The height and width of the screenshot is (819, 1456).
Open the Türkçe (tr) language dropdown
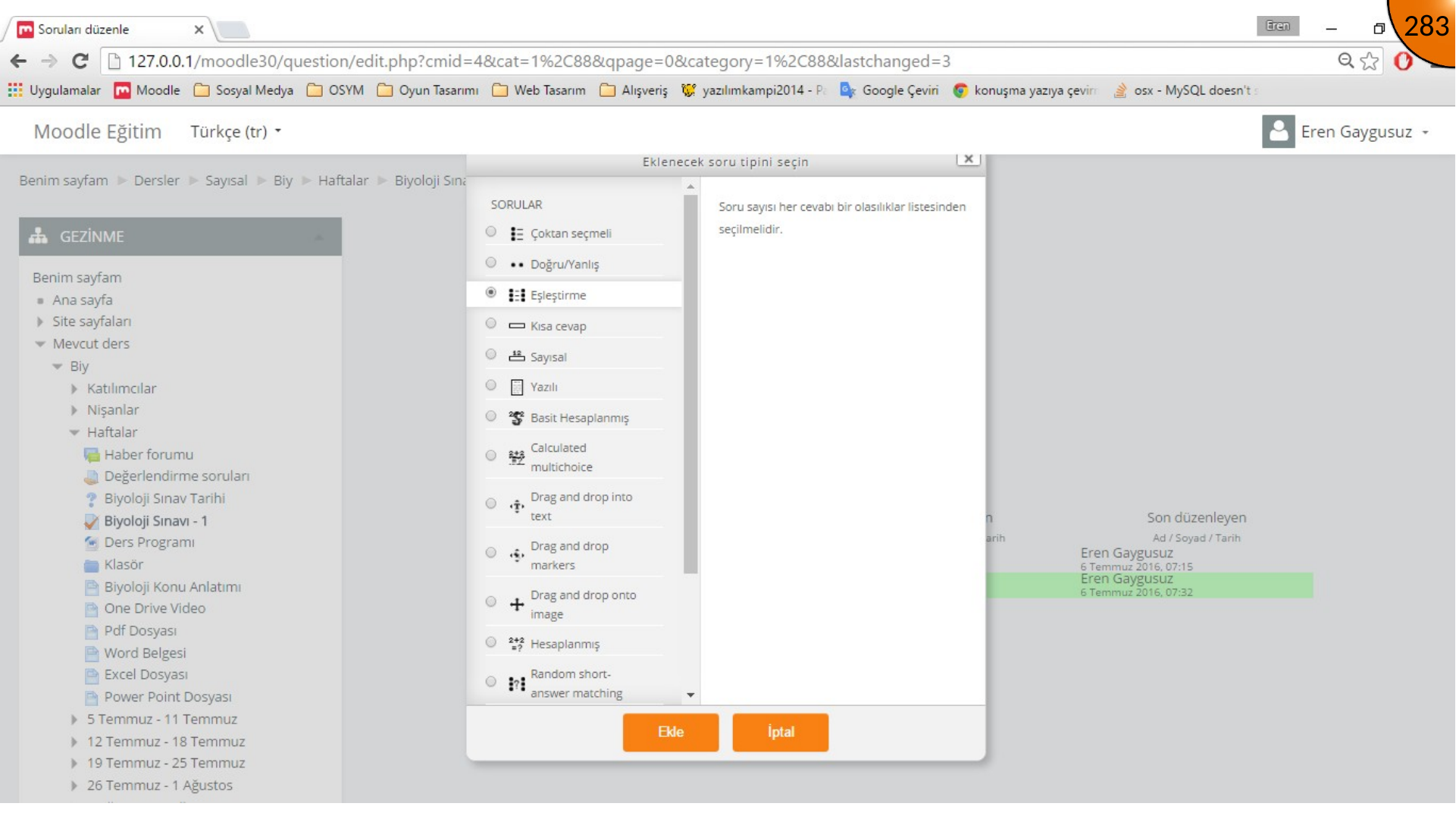(x=236, y=132)
